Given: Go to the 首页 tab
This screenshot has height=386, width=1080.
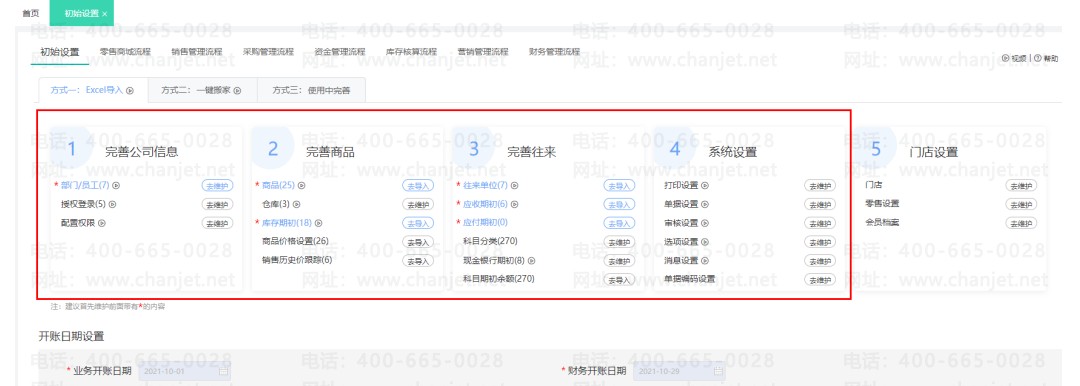Looking at the screenshot, I should (x=30, y=13).
